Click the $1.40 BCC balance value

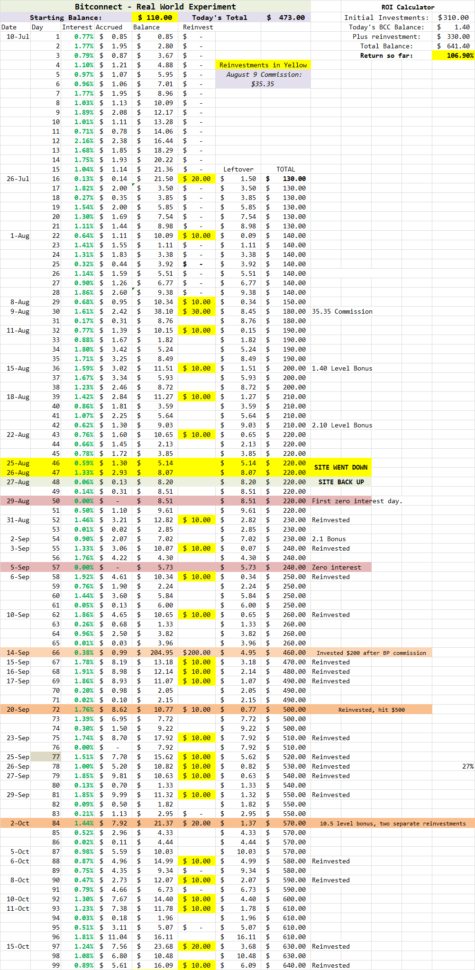(454, 27)
